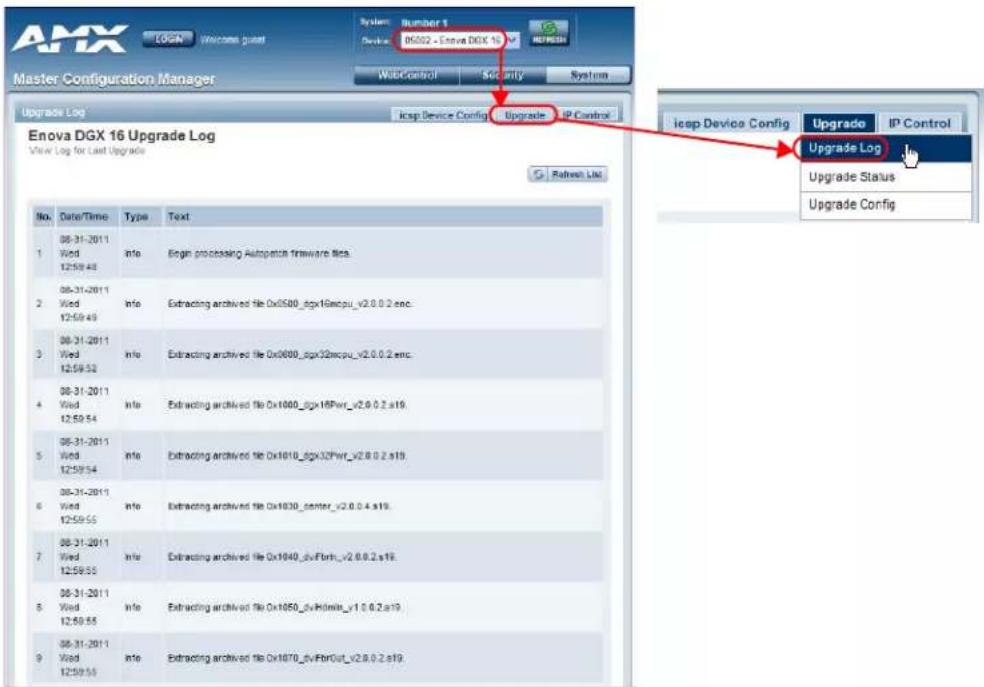984x687 pixels.
Task: Click the Login button
Action: [168, 39]
